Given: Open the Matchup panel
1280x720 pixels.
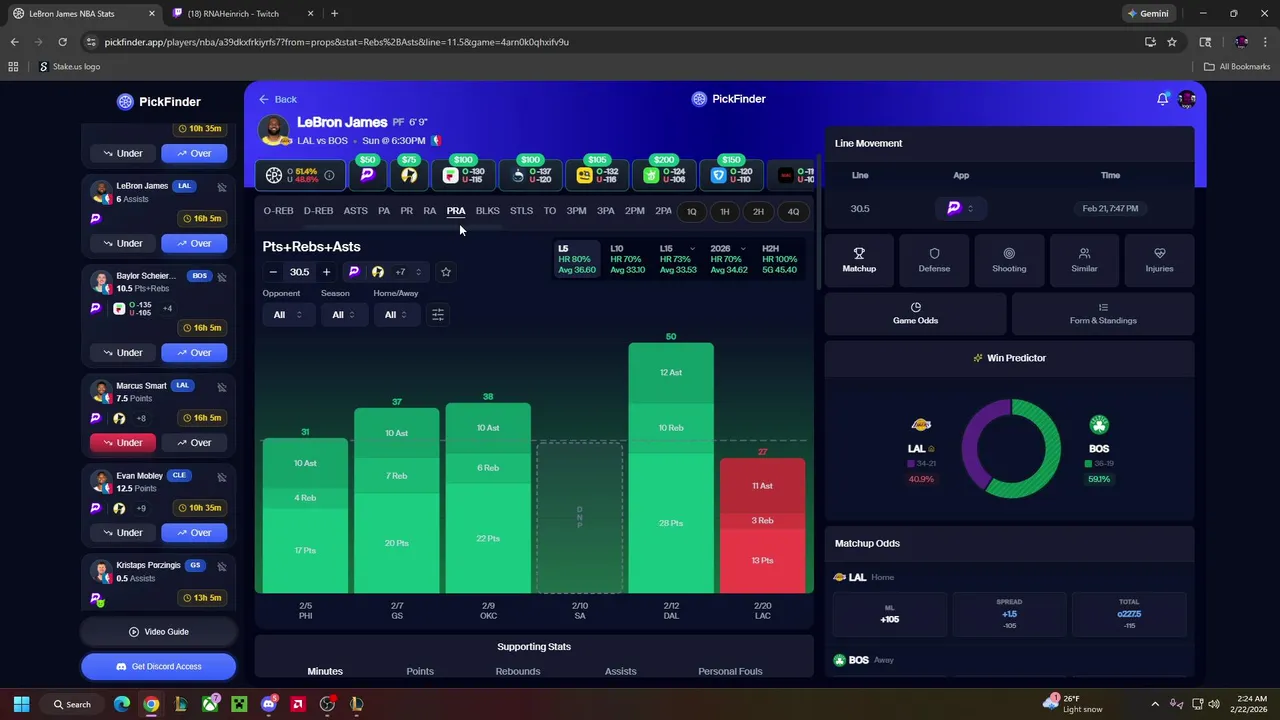Looking at the screenshot, I should coord(859,260).
